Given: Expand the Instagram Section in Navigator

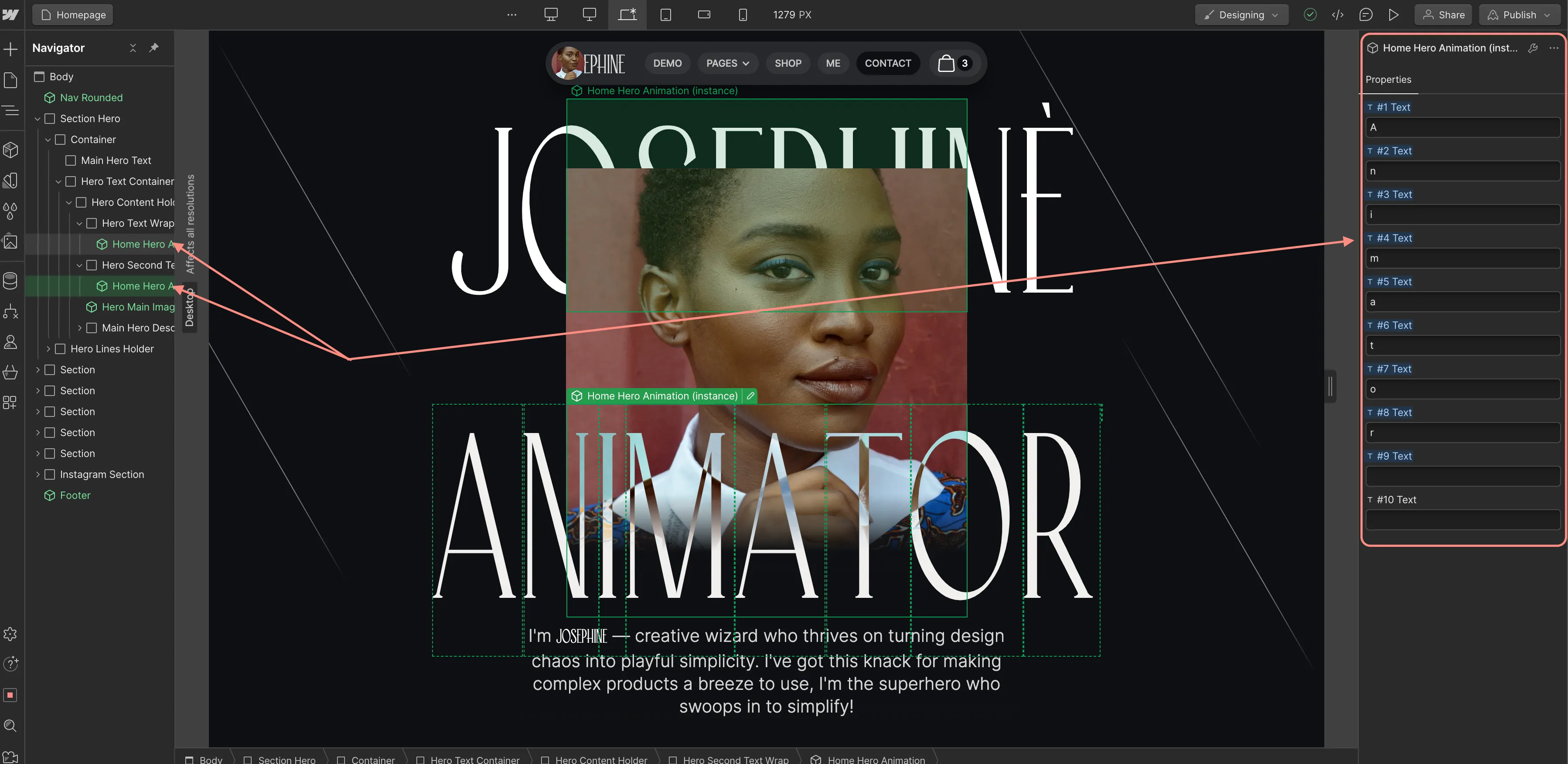Looking at the screenshot, I should click(38, 474).
